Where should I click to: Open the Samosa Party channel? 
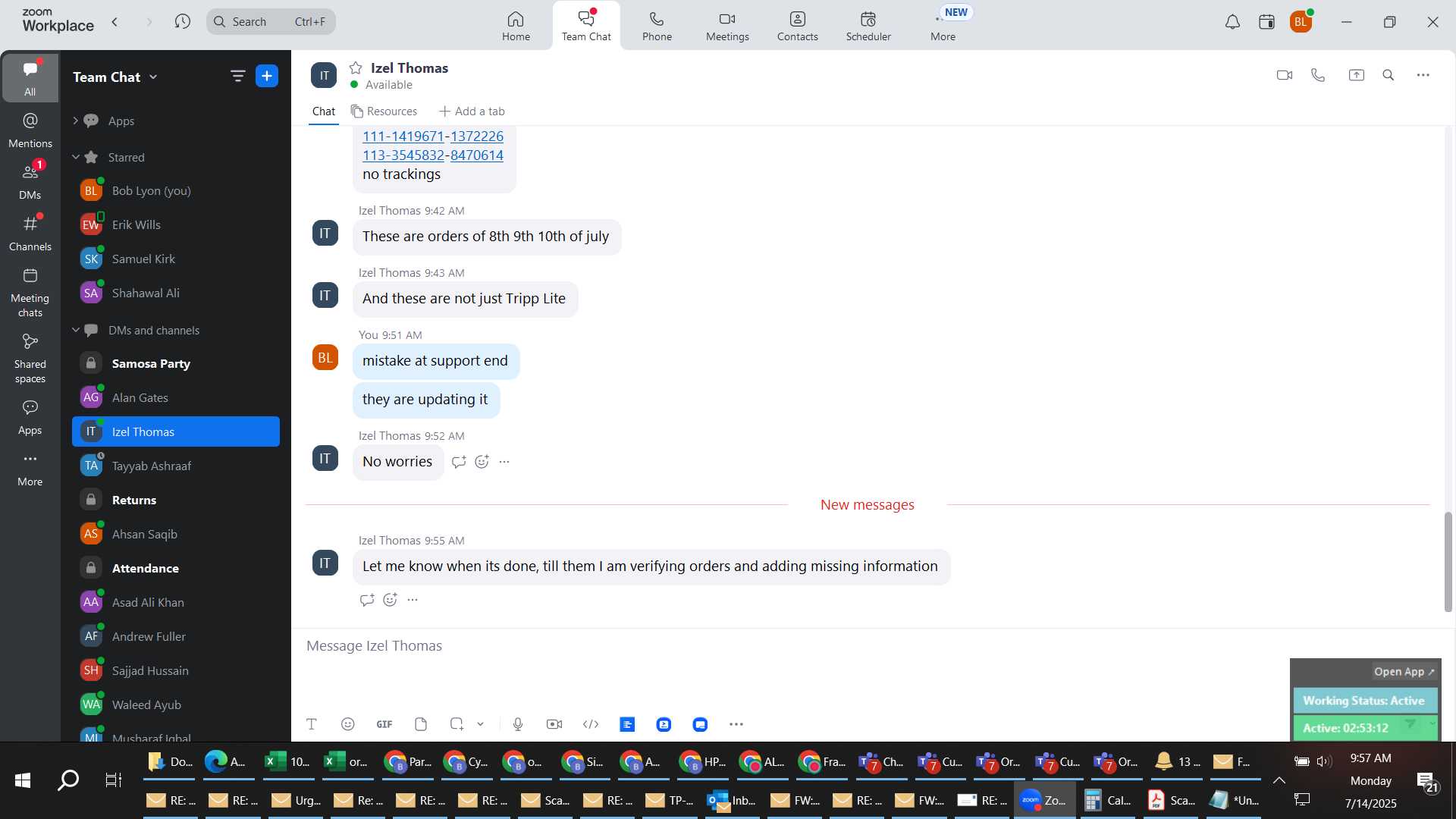[x=176, y=363]
